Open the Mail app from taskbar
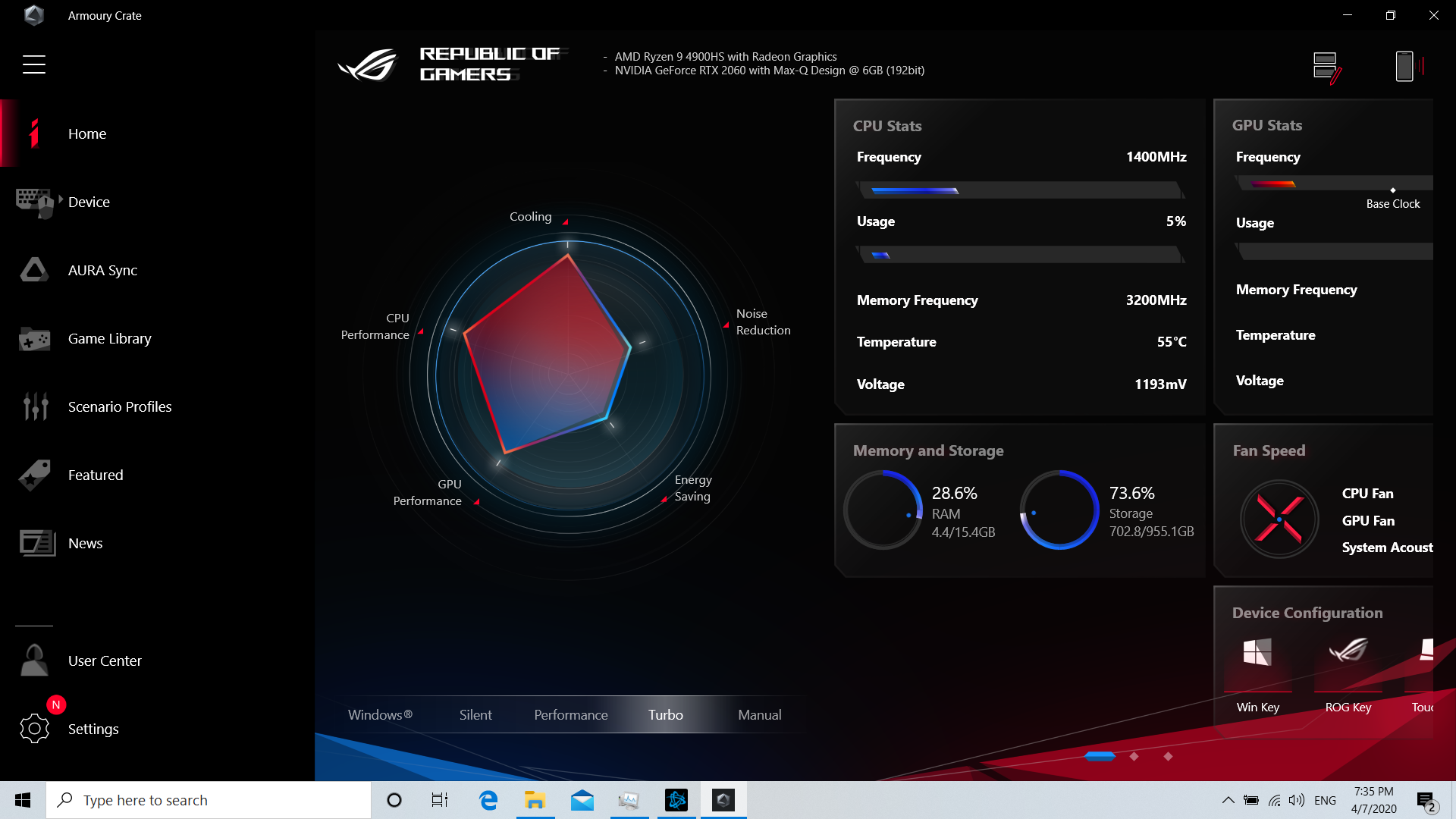Image resolution: width=1456 pixels, height=819 pixels. coord(582,800)
